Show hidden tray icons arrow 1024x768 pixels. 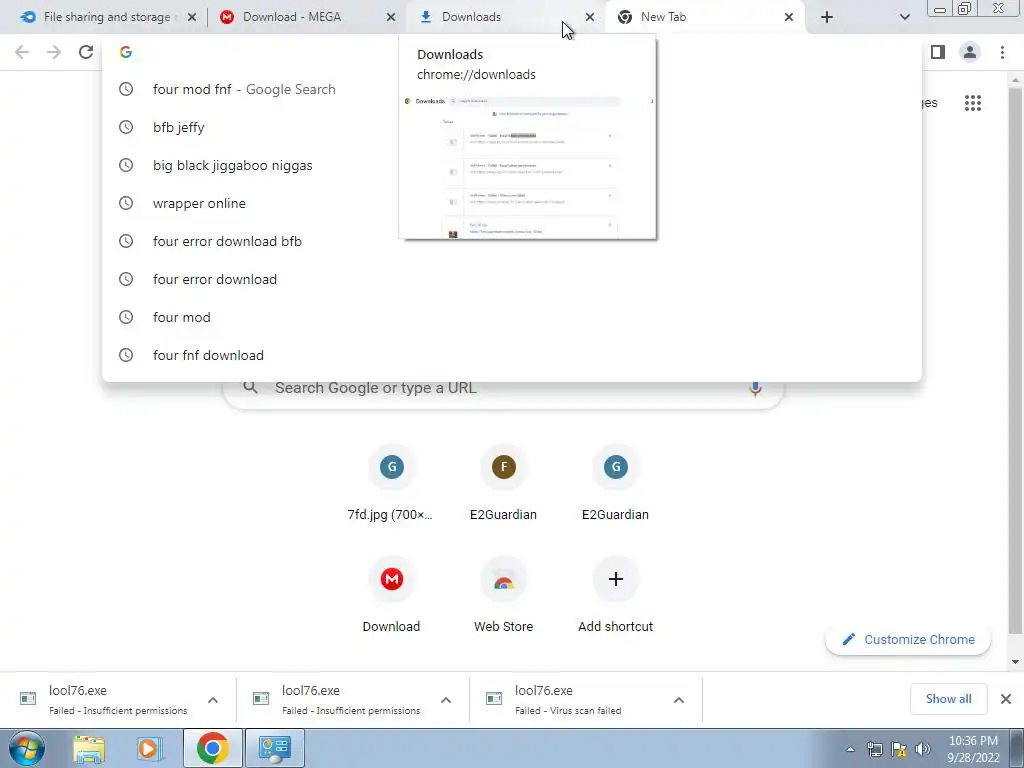(850, 750)
